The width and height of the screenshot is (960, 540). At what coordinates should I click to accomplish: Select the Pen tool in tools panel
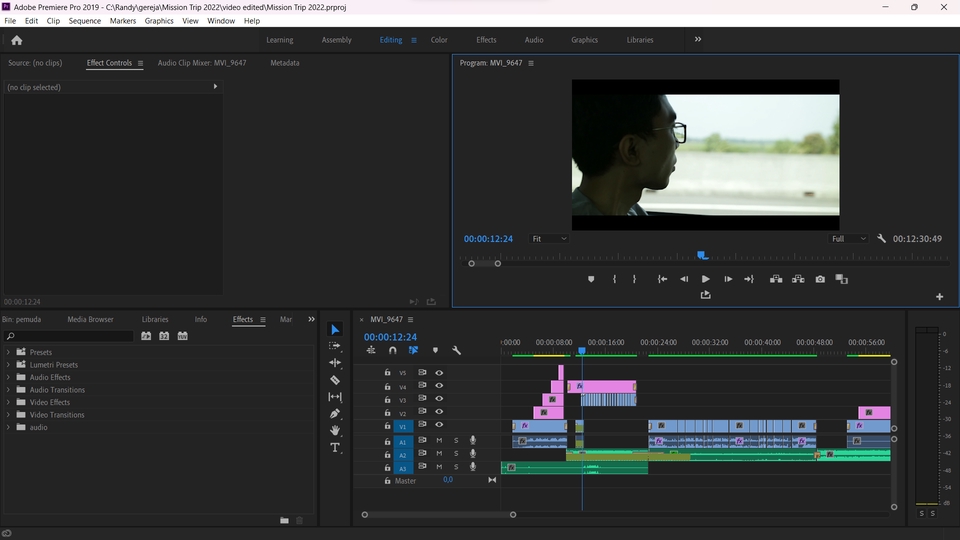[335, 413]
